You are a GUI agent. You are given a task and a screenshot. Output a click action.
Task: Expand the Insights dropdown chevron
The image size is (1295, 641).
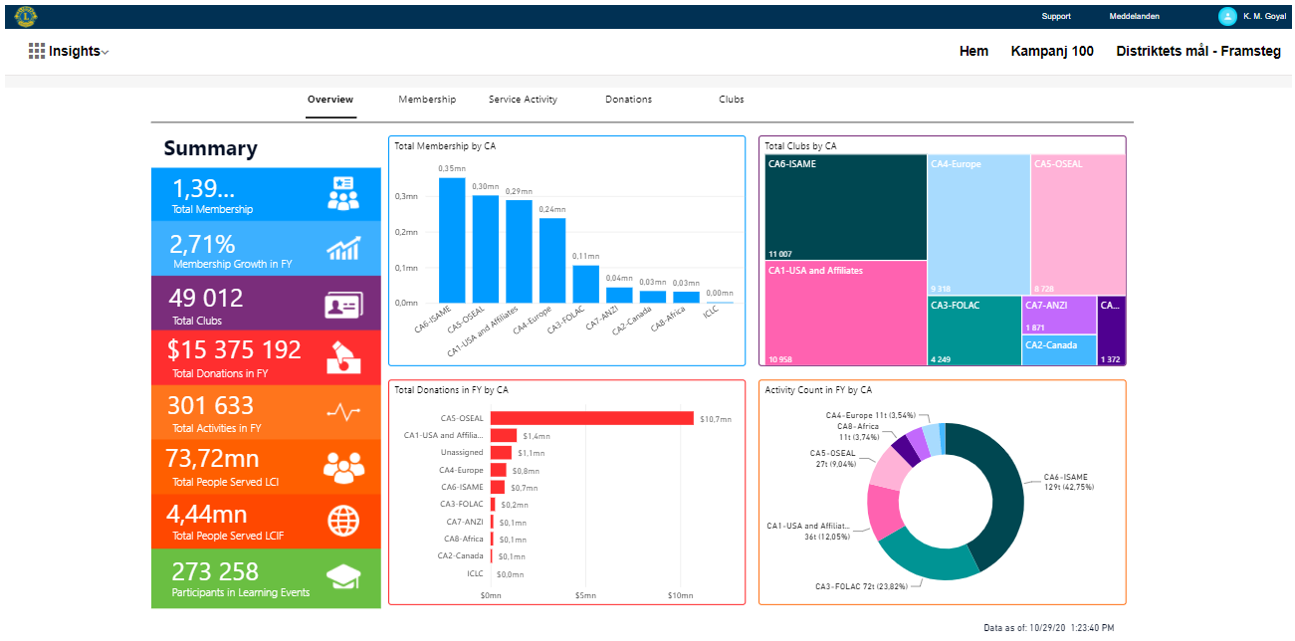105,52
